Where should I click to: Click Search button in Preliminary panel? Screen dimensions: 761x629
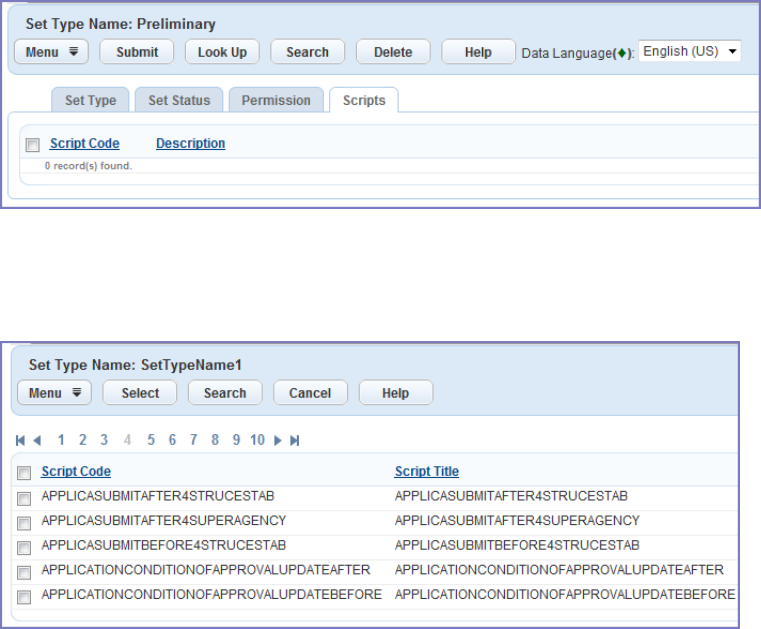(x=308, y=52)
